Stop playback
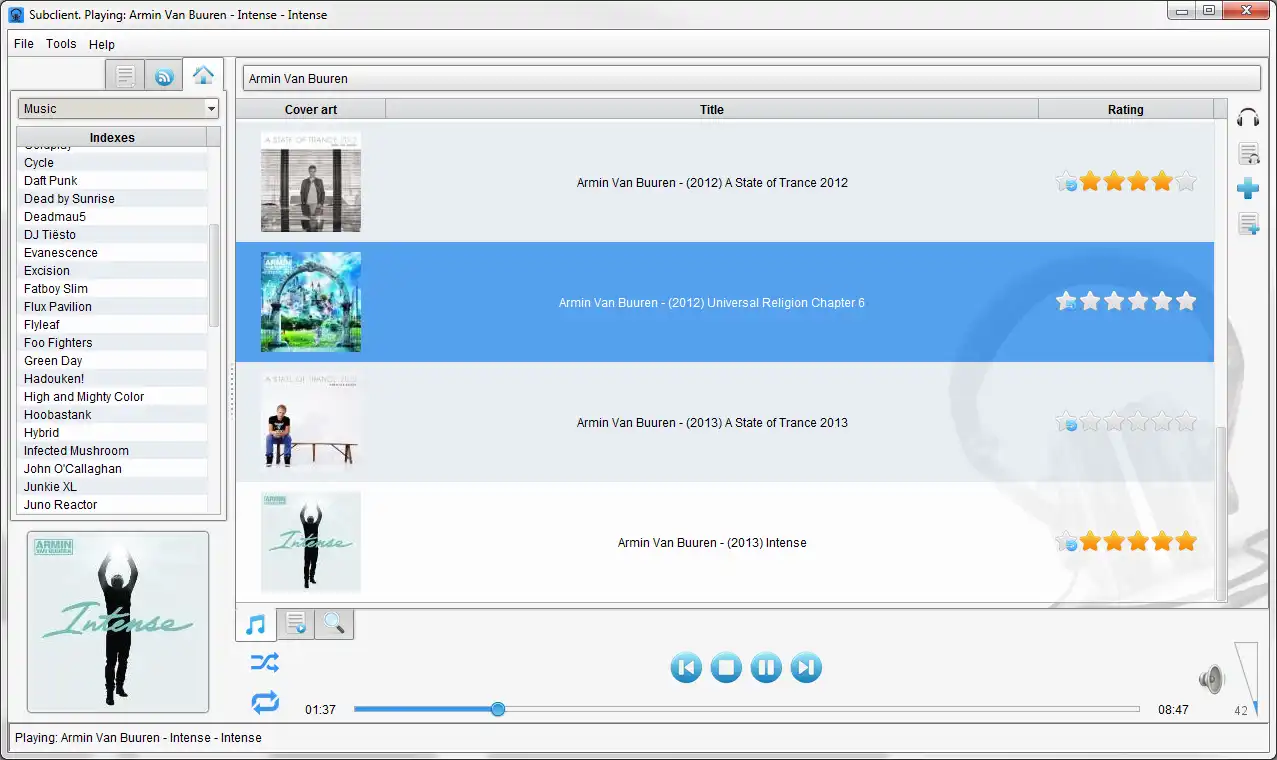The image size is (1277, 760). [x=726, y=667]
